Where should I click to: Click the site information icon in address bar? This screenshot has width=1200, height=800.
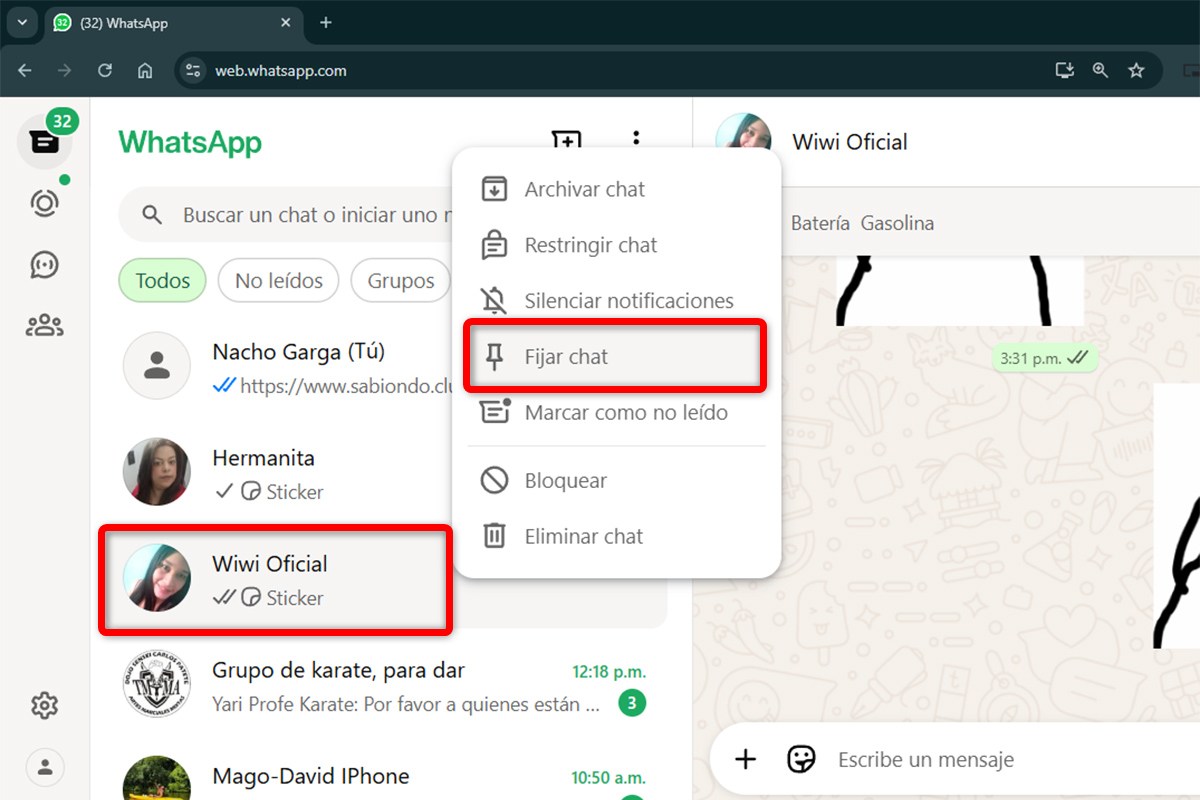tap(194, 70)
